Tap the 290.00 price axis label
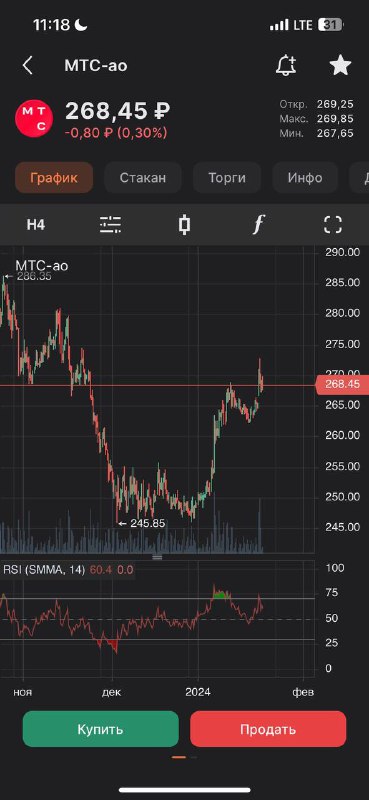Image resolution: width=369 pixels, height=800 pixels. click(342, 252)
